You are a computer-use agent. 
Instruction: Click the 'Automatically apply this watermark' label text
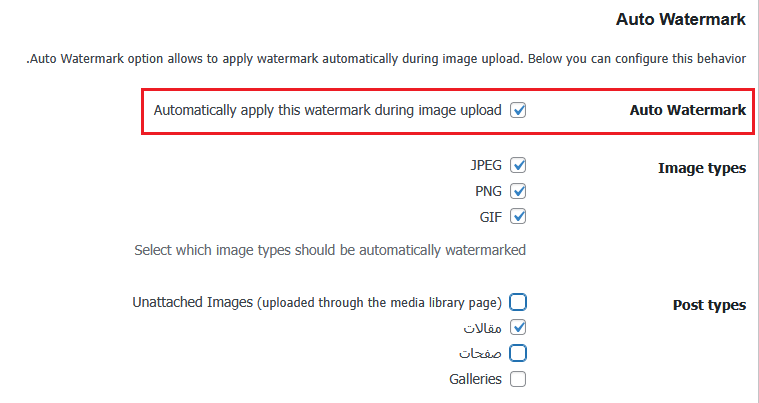coord(327,110)
